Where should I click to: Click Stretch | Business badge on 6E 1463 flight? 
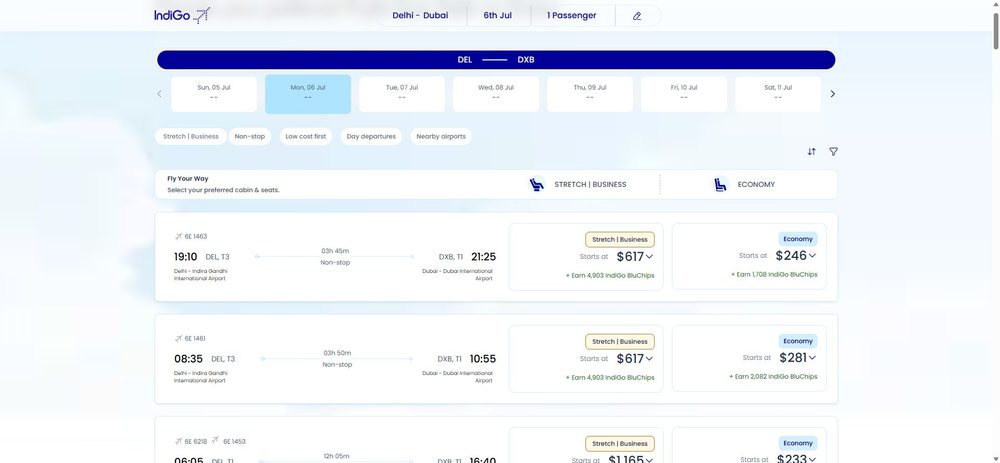click(620, 240)
